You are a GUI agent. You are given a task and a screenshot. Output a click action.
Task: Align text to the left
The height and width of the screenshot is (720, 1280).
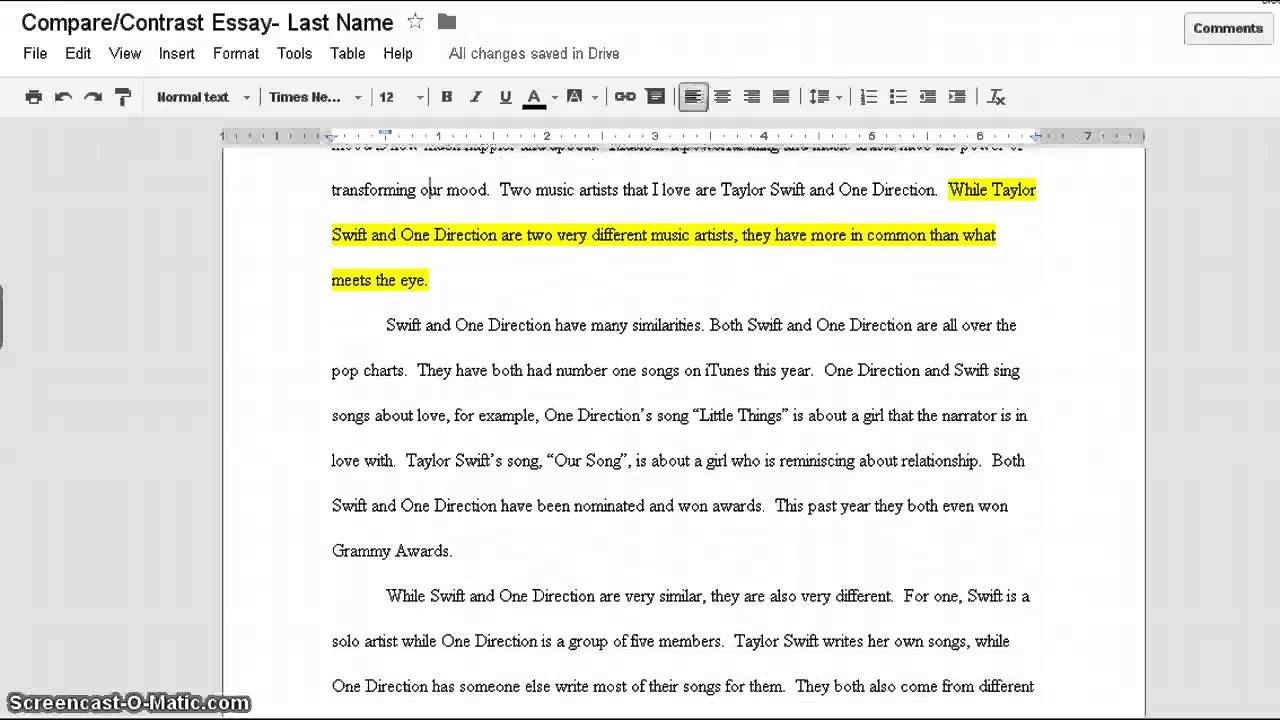click(693, 97)
